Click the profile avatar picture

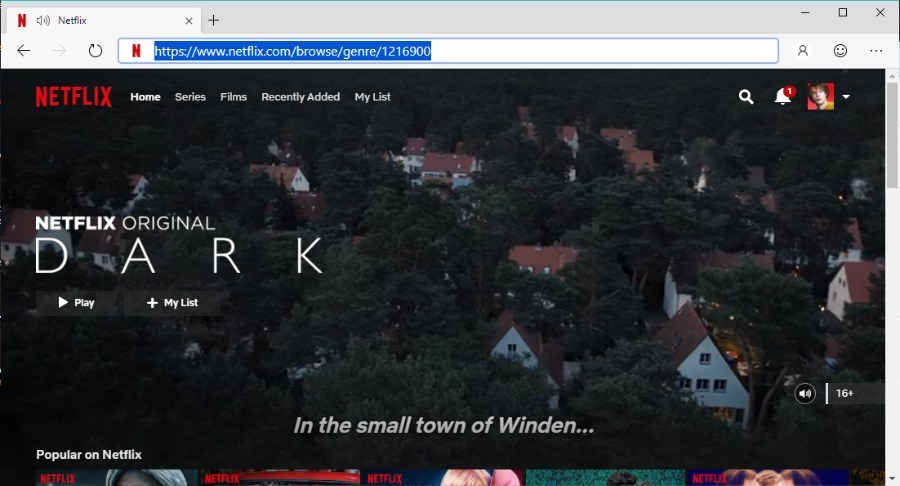[820, 97]
